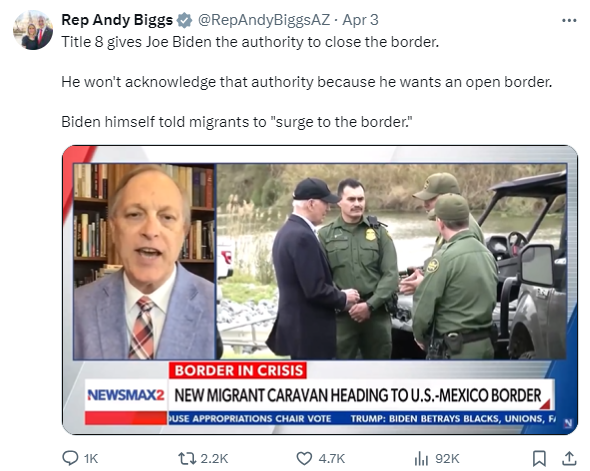The width and height of the screenshot is (590, 471).
Task: View post analytics bar chart icon
Action: [421, 459]
